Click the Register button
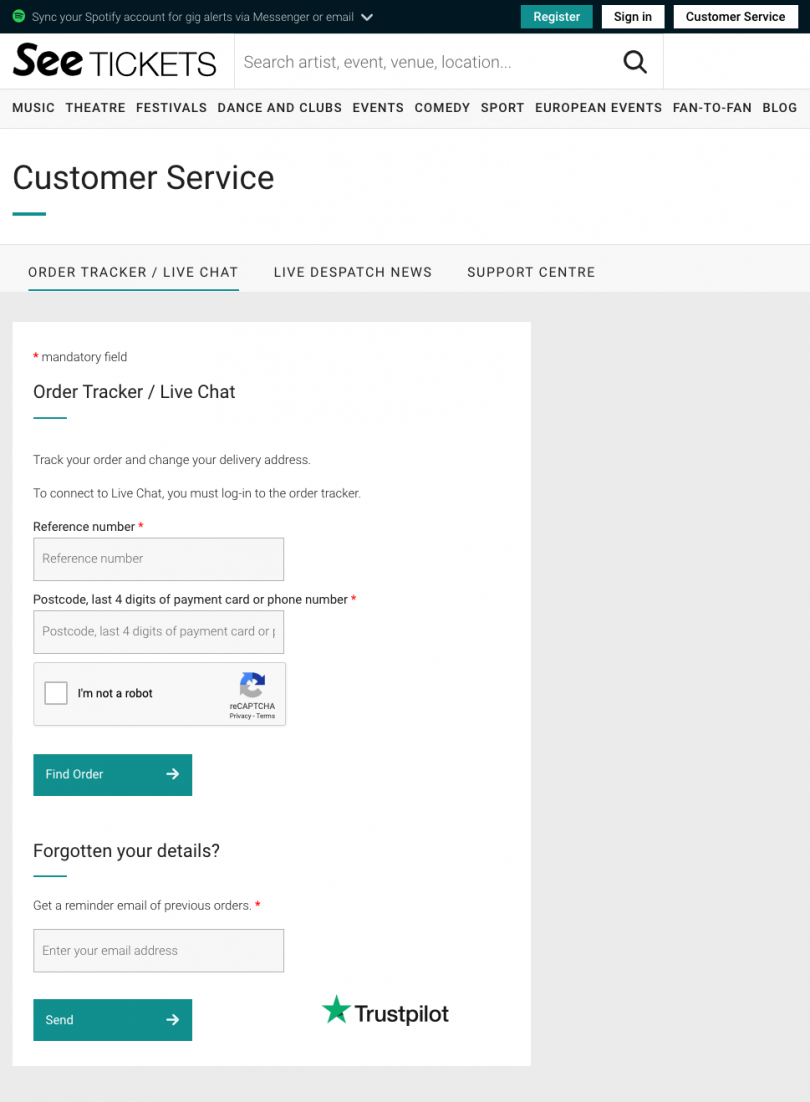Viewport: 810px width, 1102px height. click(x=556, y=17)
